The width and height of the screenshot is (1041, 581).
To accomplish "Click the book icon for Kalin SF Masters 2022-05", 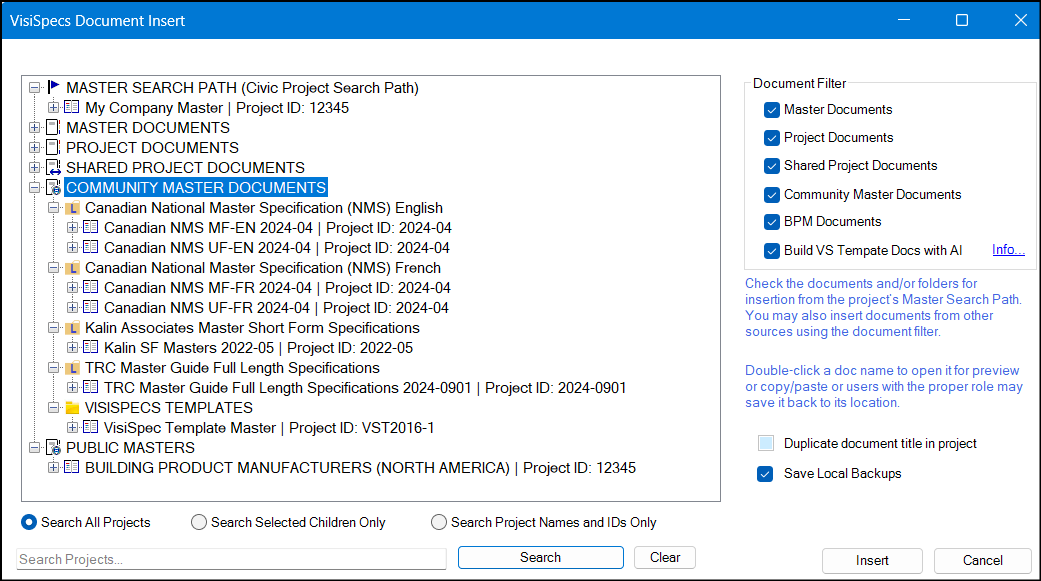I will coord(91,348).
